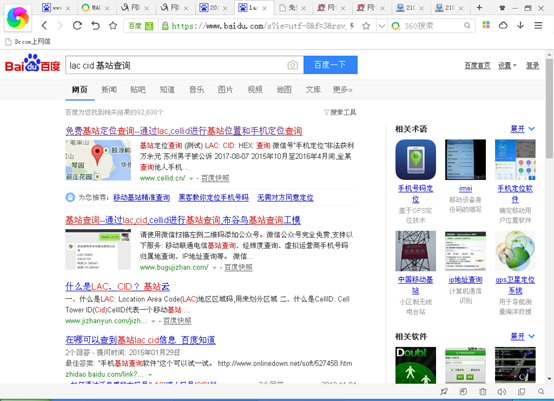This screenshot has width=554, height=401.
Task: Click the 登录 link
Action: click(532, 65)
